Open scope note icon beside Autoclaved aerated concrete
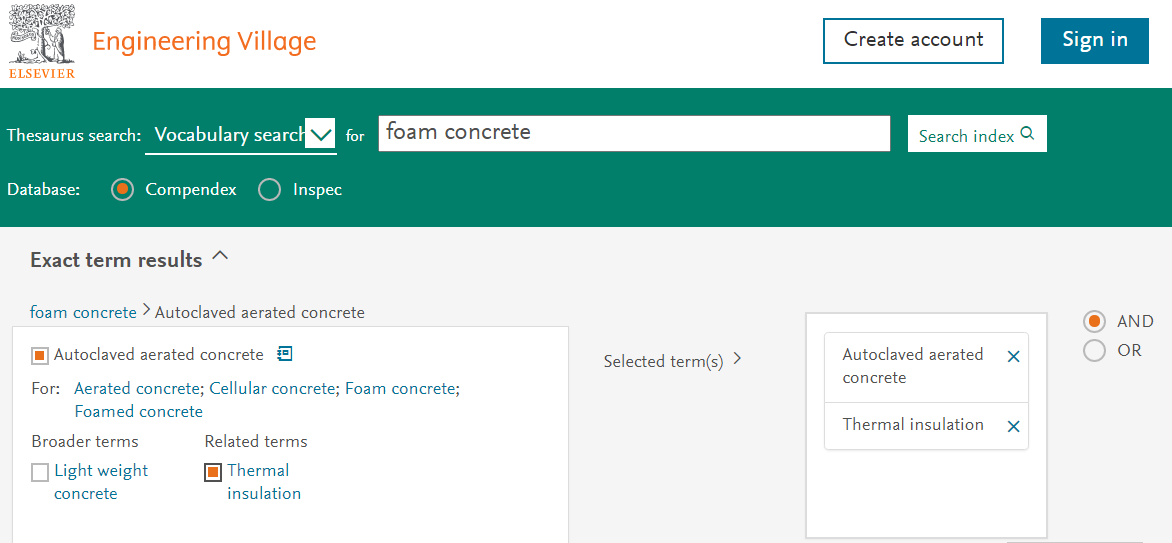Image resolution: width=1172 pixels, height=543 pixels. coord(285,354)
